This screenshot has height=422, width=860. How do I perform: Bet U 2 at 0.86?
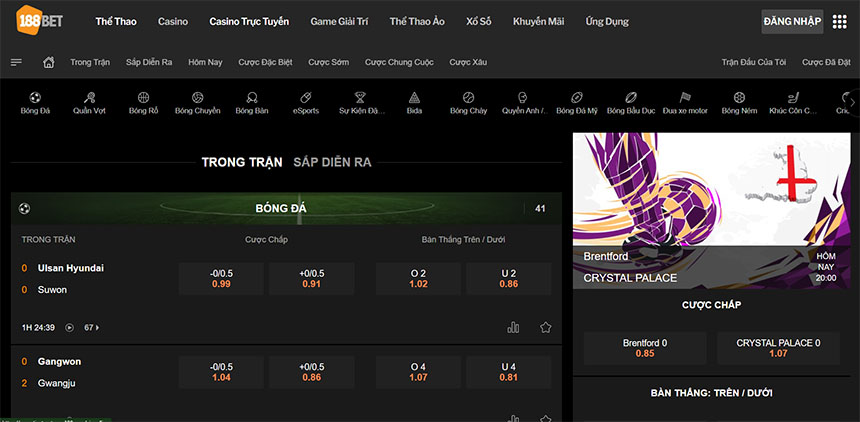point(508,279)
